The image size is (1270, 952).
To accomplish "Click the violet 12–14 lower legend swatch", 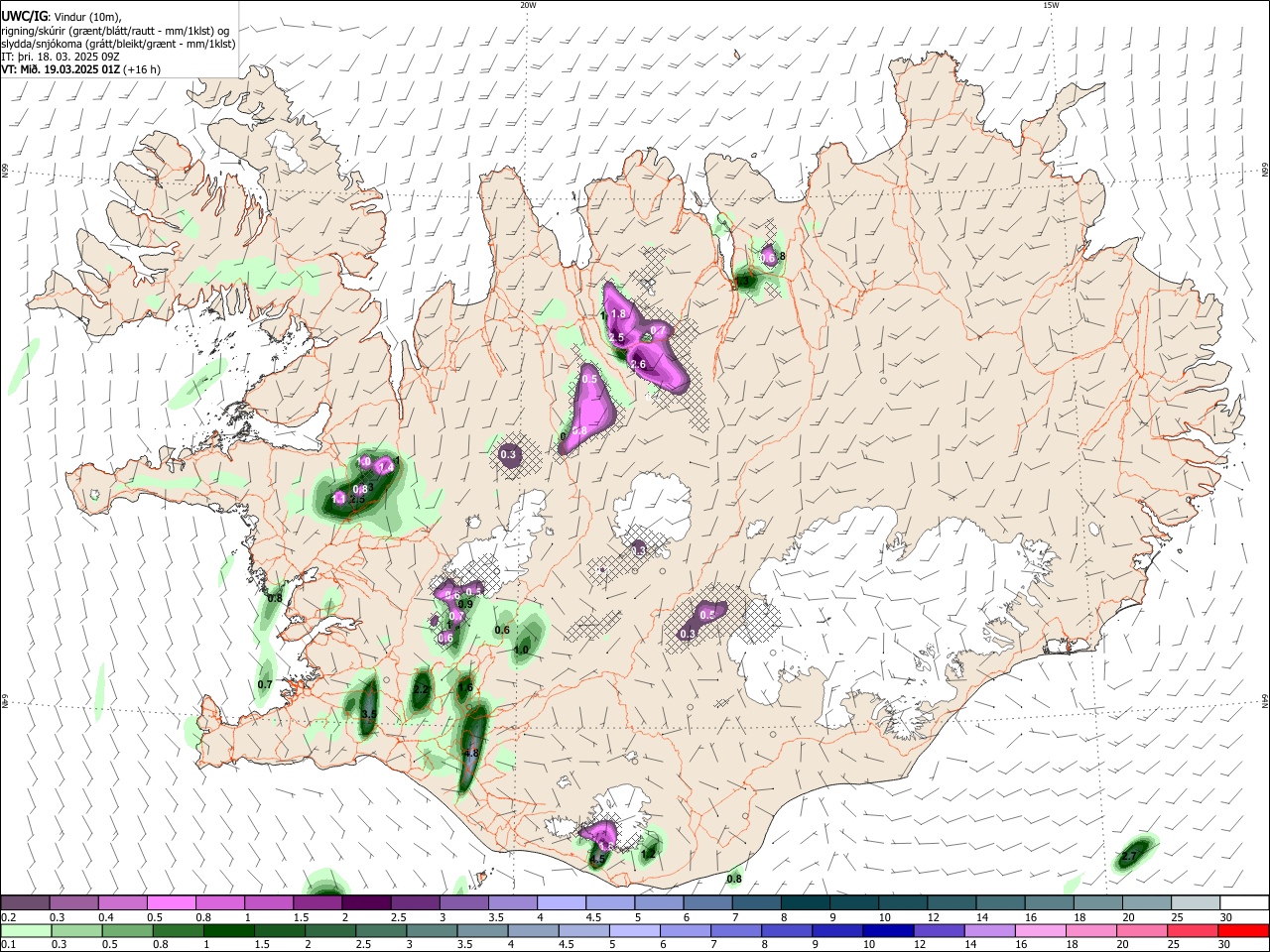I will pos(939,930).
